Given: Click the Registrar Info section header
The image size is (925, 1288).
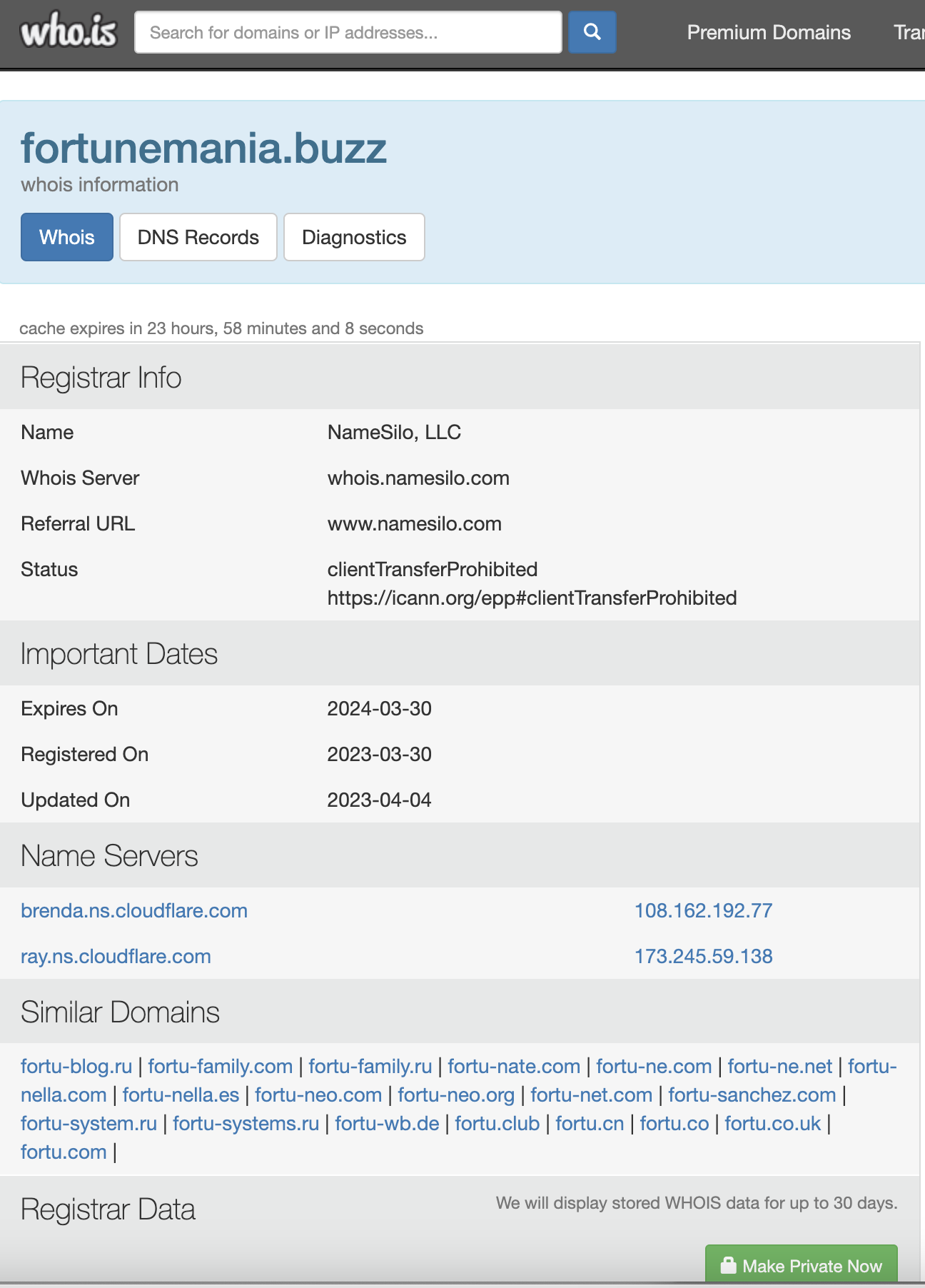Looking at the screenshot, I should [x=101, y=378].
